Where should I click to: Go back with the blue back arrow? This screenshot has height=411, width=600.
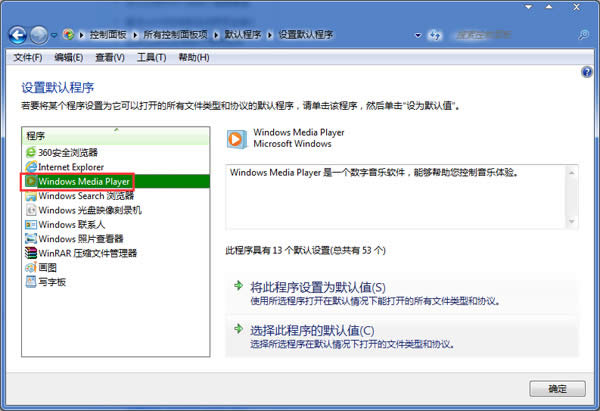[17, 35]
